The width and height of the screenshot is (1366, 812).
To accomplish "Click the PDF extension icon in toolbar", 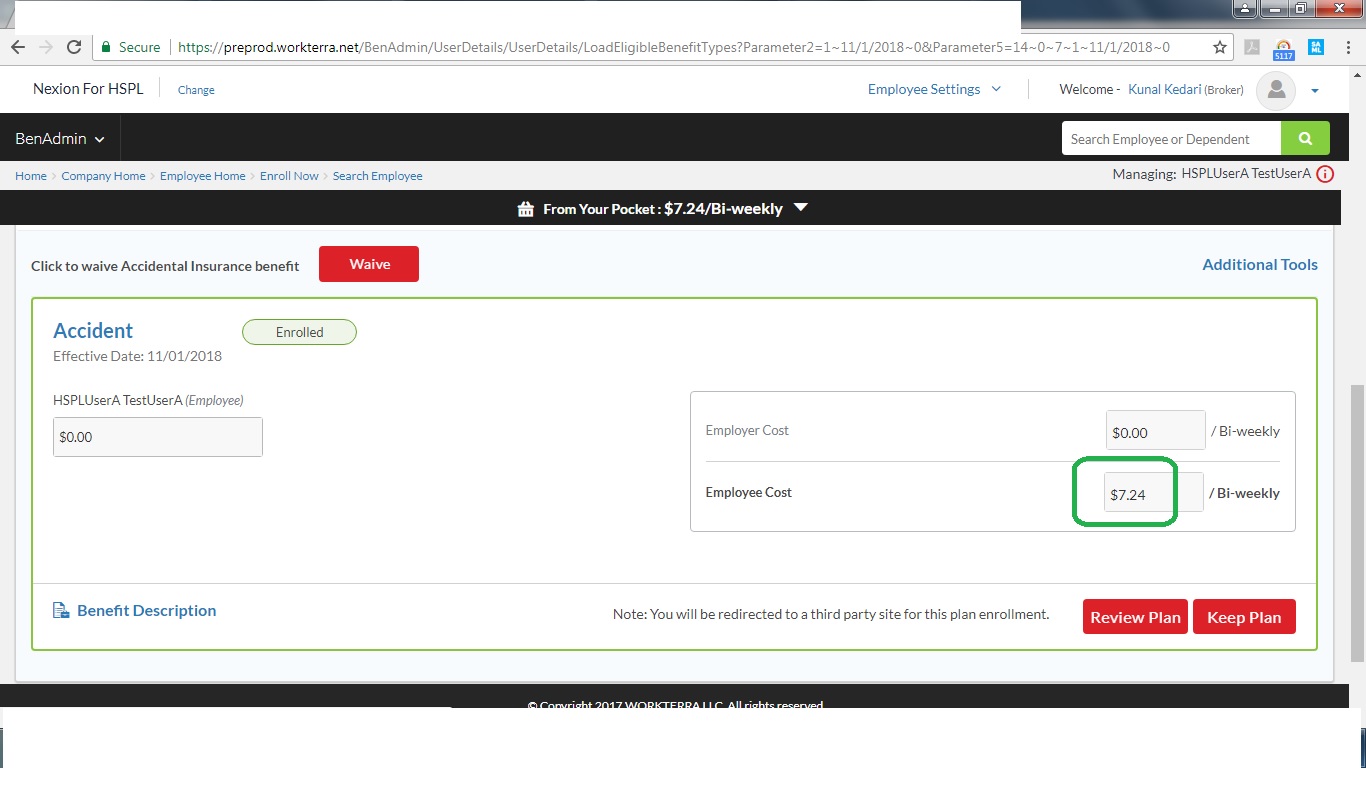I will point(1252,47).
